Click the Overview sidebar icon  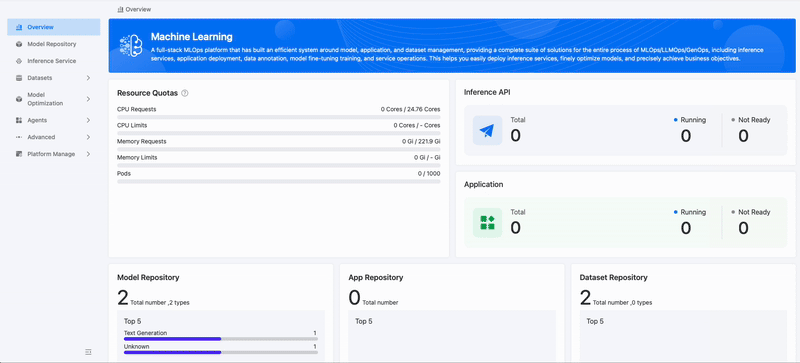19,27
